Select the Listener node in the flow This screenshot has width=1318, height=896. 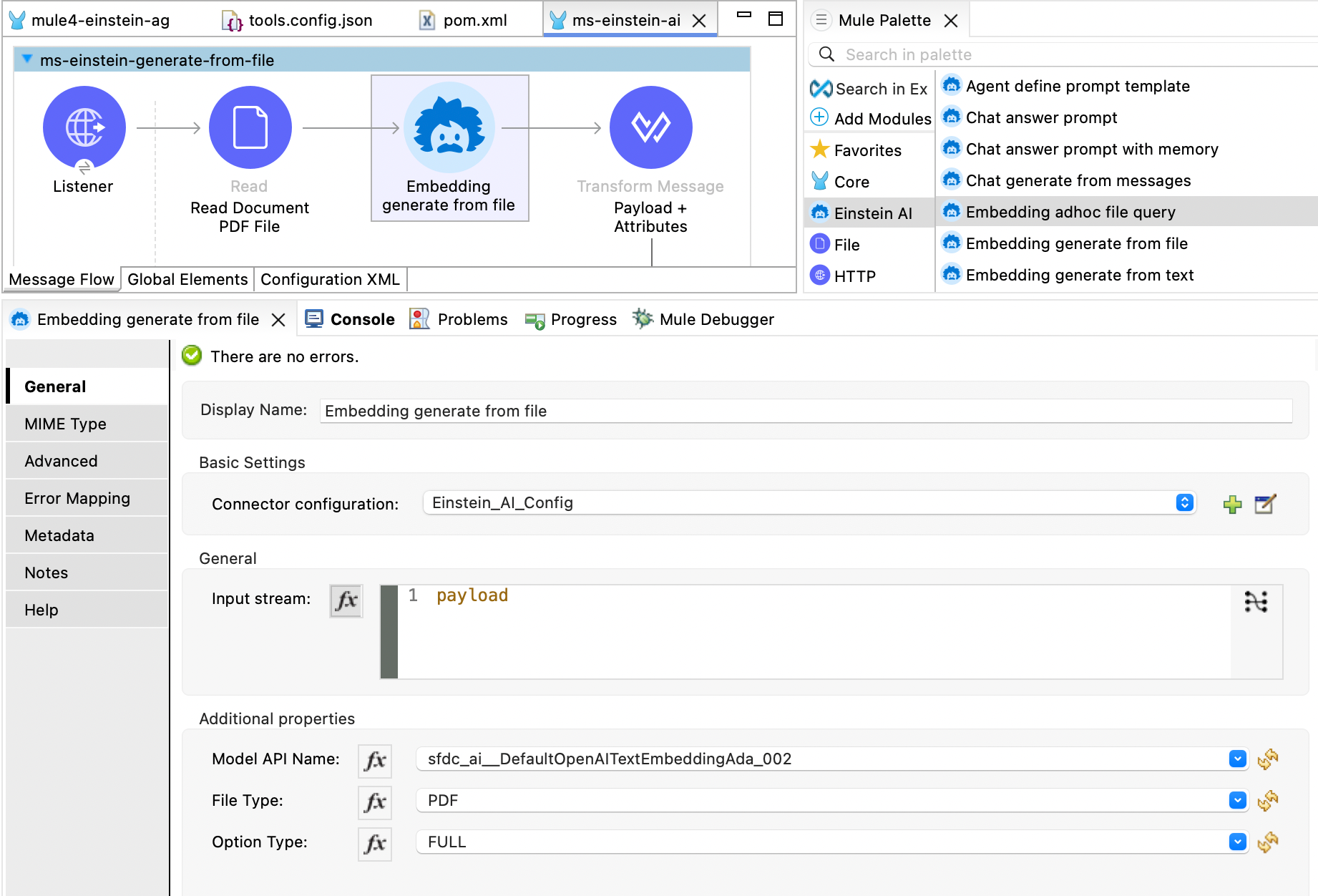click(84, 127)
